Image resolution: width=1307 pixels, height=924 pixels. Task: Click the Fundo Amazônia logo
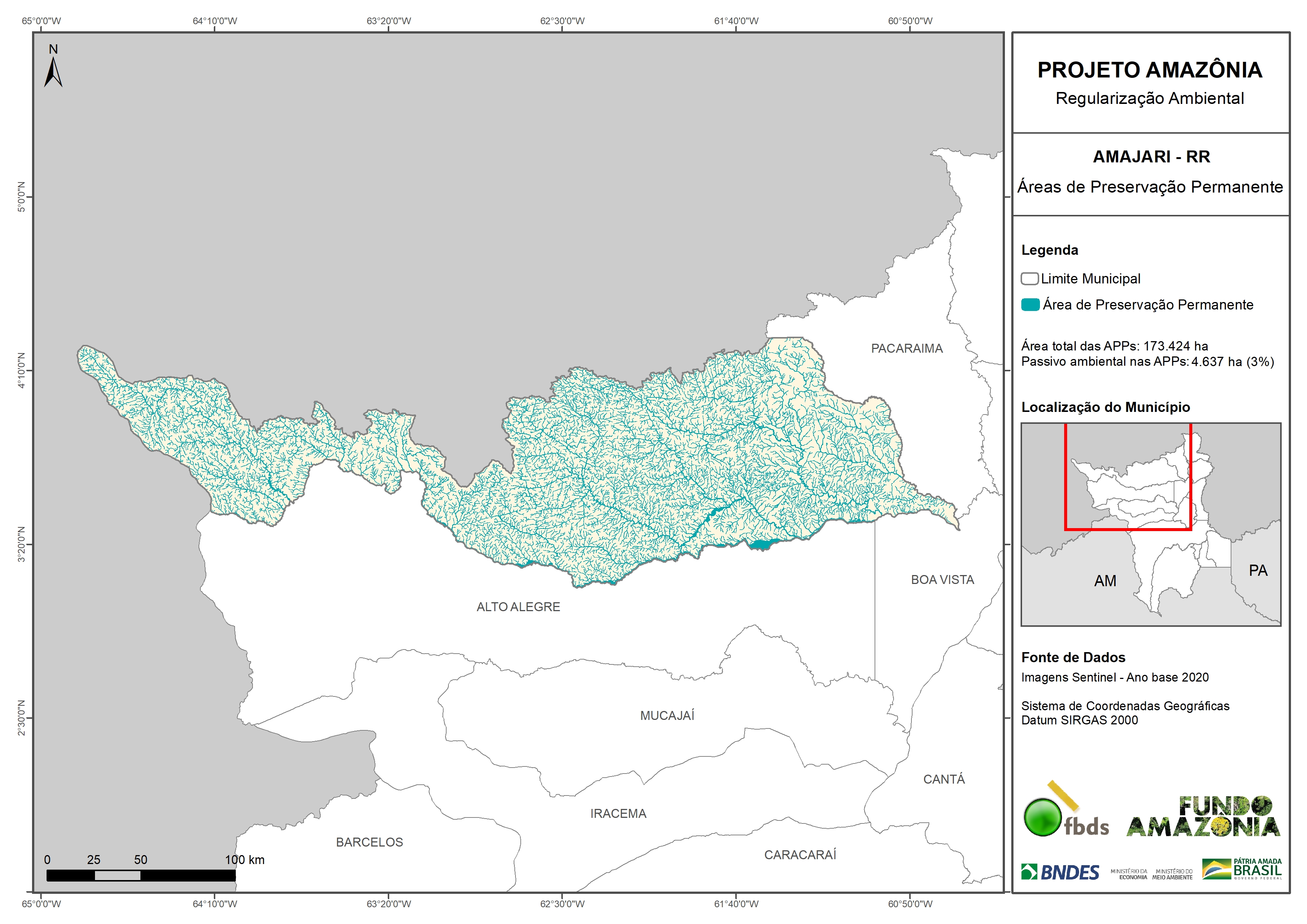(x=1203, y=817)
